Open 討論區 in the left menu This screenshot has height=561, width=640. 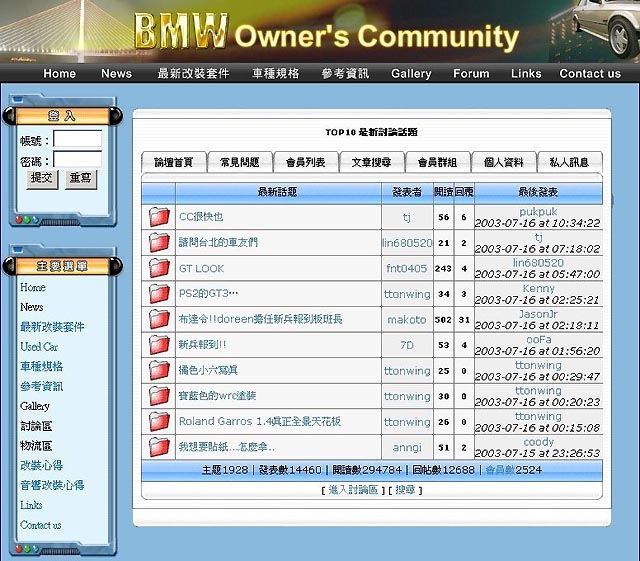click(x=36, y=426)
